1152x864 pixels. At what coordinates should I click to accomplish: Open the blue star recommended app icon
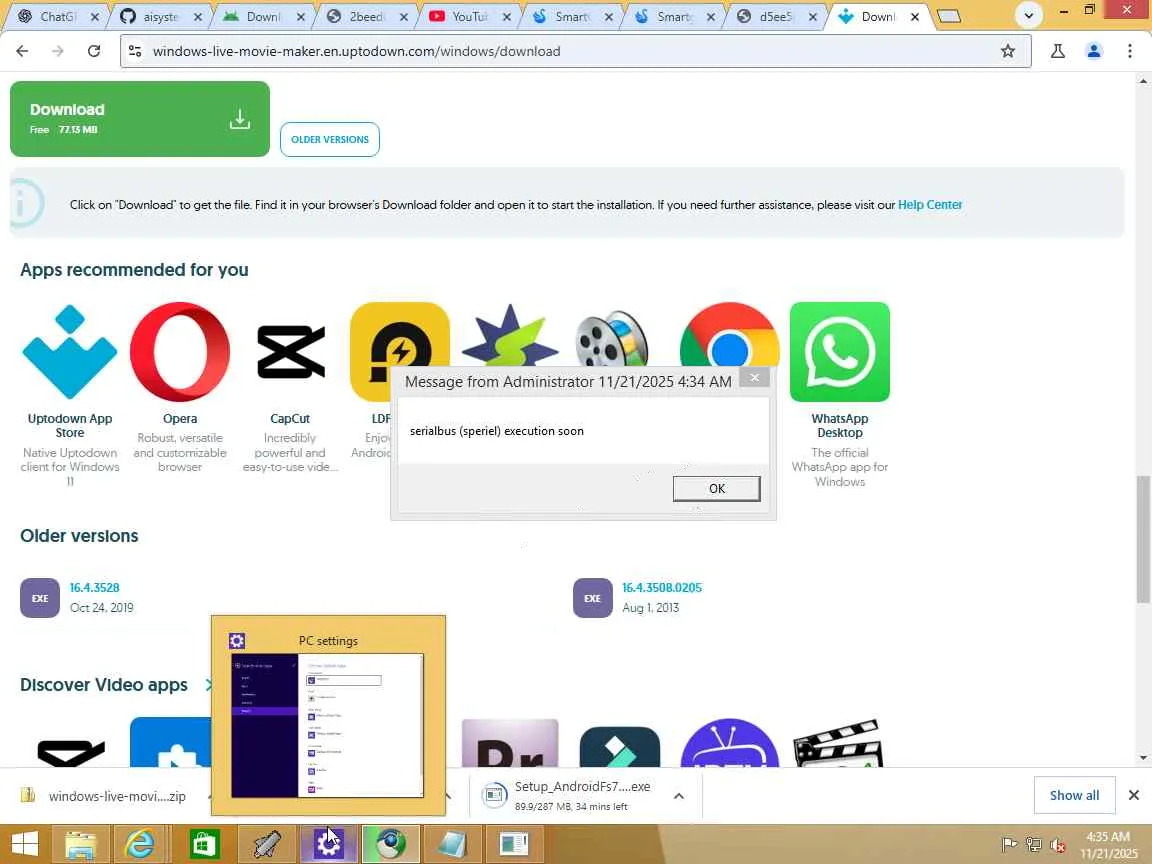510,335
